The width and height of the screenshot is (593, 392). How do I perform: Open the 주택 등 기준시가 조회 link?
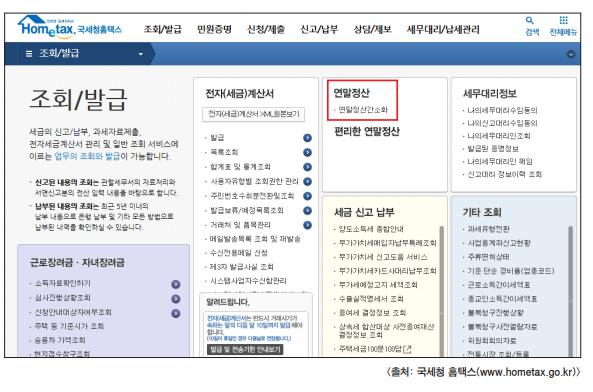[69, 327]
